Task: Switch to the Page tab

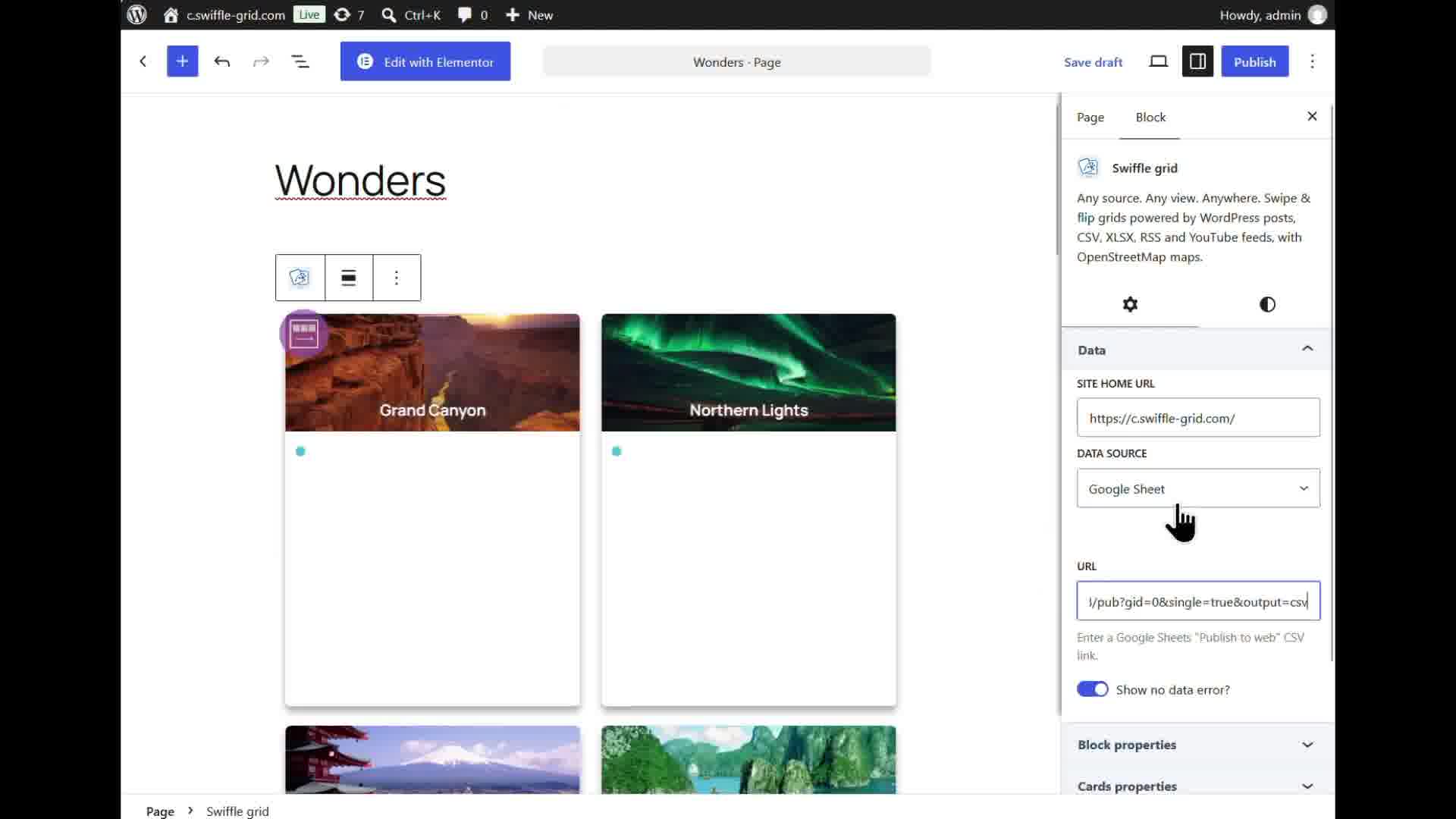Action: [1090, 118]
